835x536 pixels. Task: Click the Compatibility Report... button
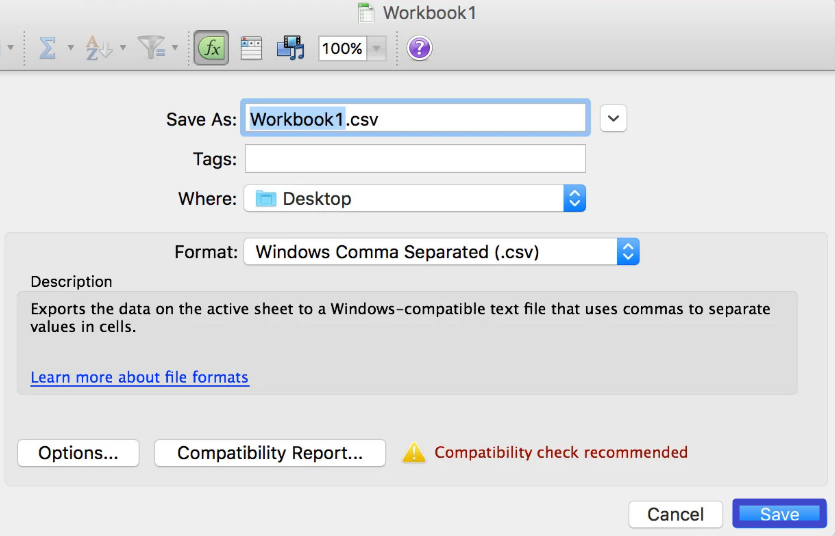tap(270, 453)
